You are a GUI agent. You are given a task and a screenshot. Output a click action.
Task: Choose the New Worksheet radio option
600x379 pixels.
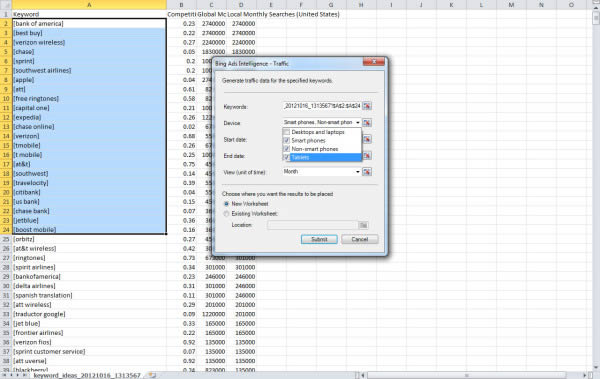point(227,204)
